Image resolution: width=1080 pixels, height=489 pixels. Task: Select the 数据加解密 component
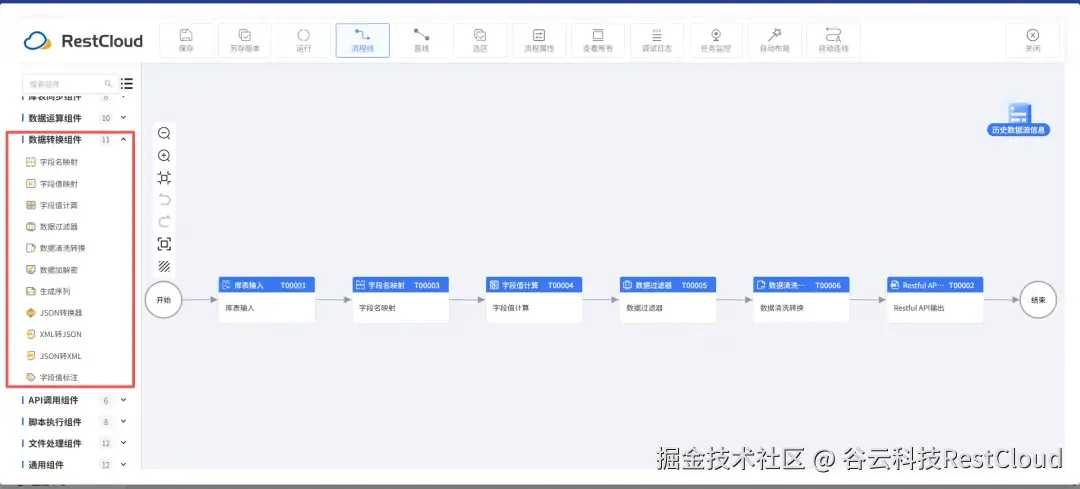52,269
